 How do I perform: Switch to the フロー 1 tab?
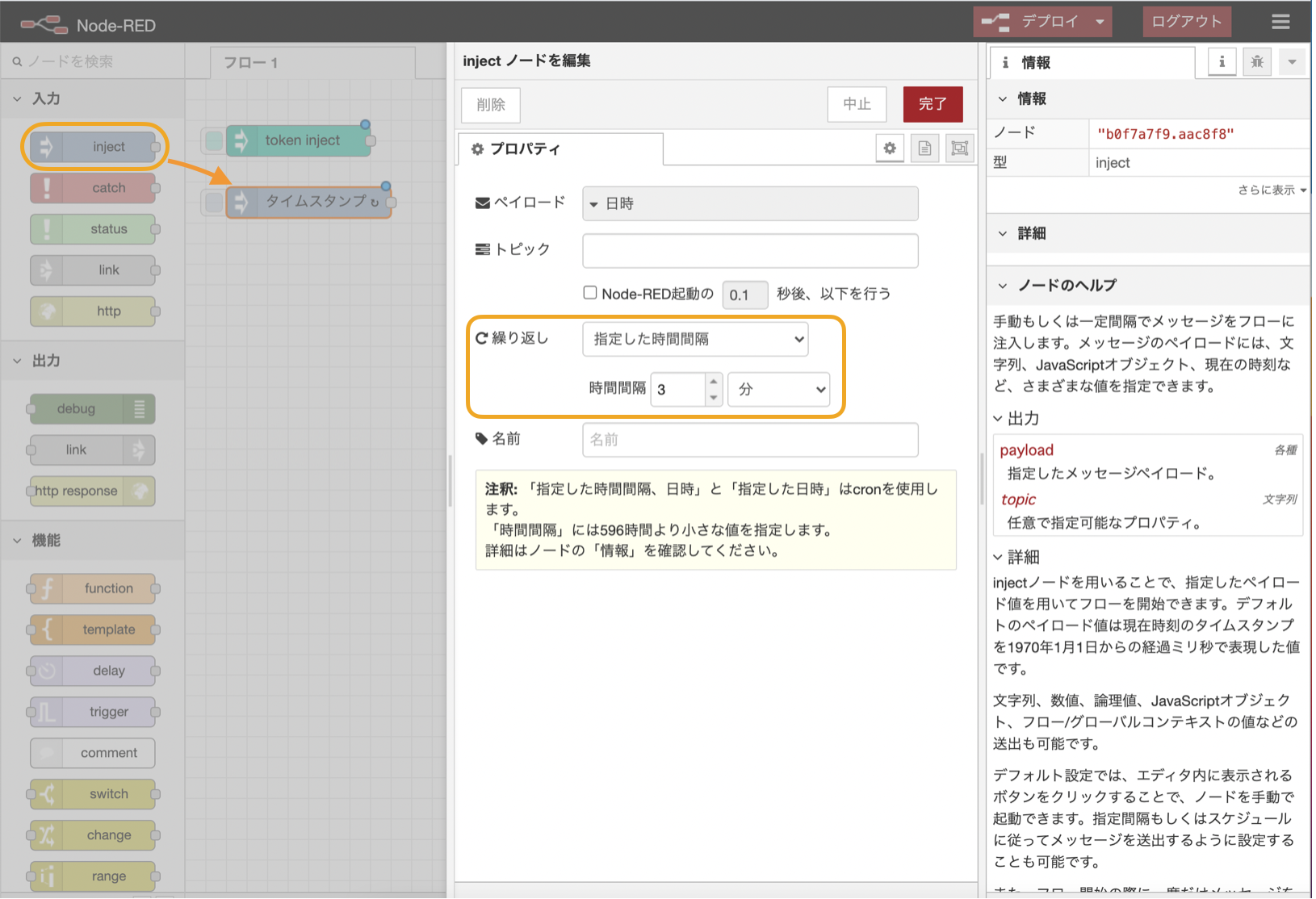click(x=312, y=62)
